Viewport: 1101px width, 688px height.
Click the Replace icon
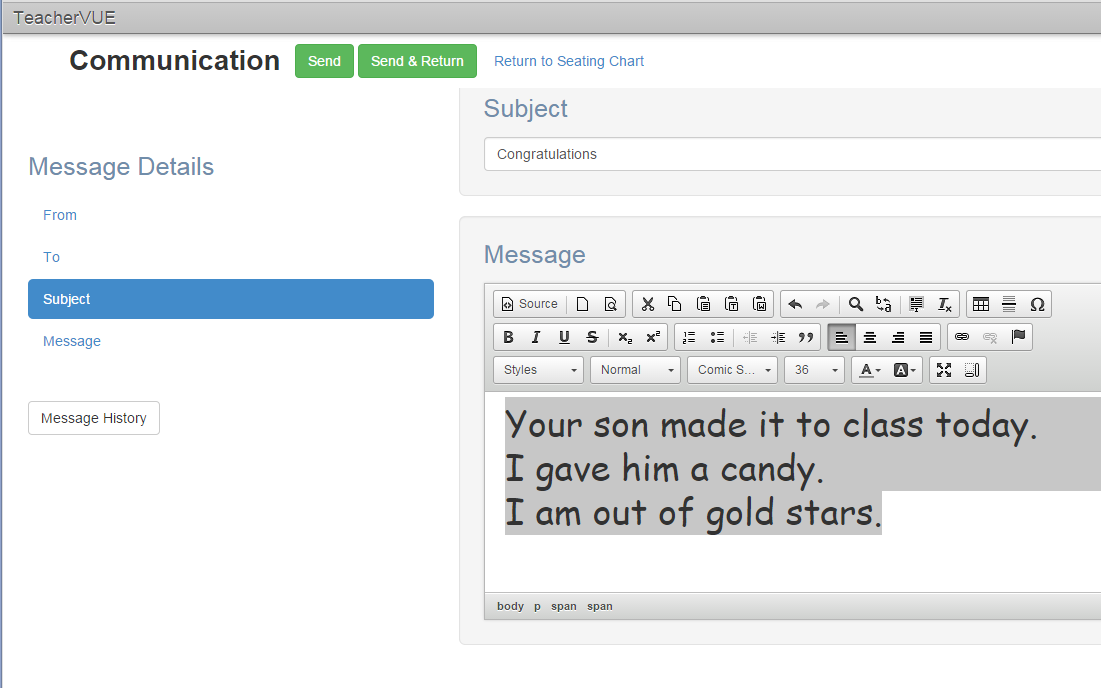point(883,304)
